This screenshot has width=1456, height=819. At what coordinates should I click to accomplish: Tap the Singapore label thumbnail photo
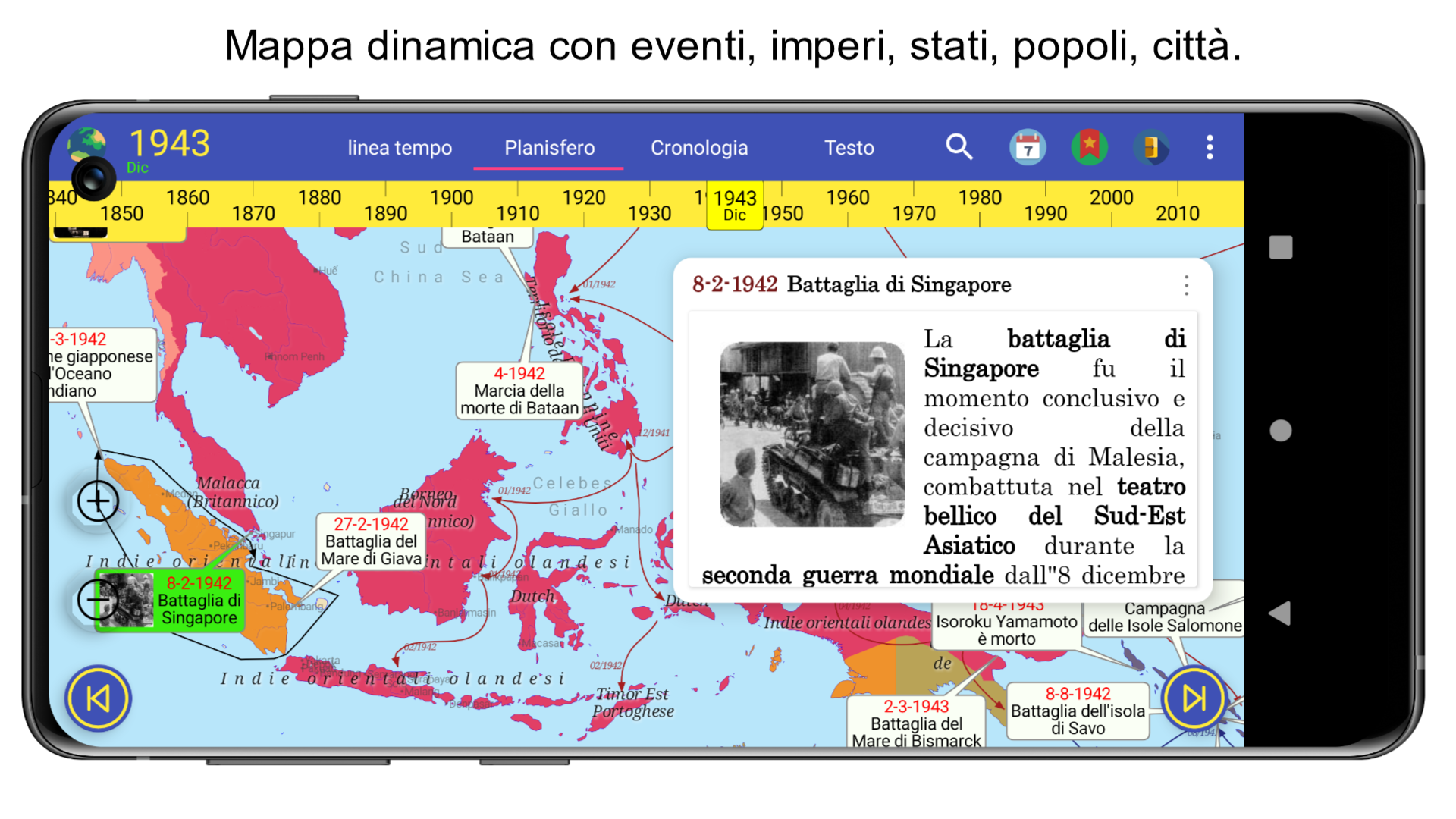point(126,600)
